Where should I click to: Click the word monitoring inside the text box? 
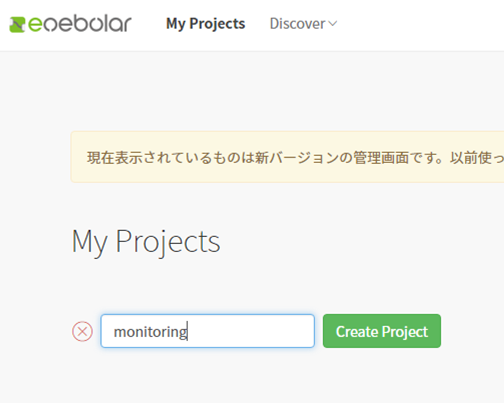(151, 332)
